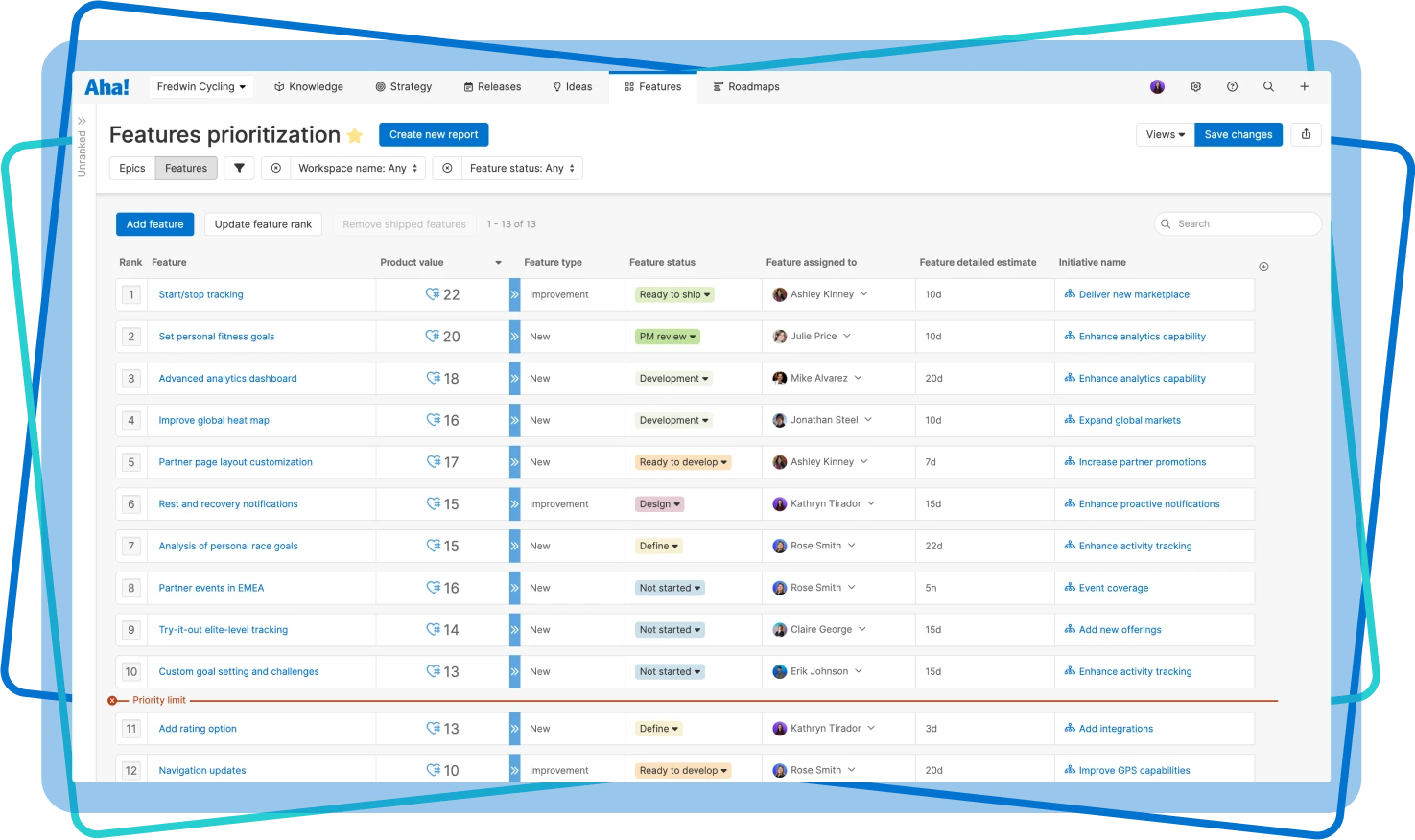Open the Feature status: Any filter dropdown

click(x=522, y=168)
